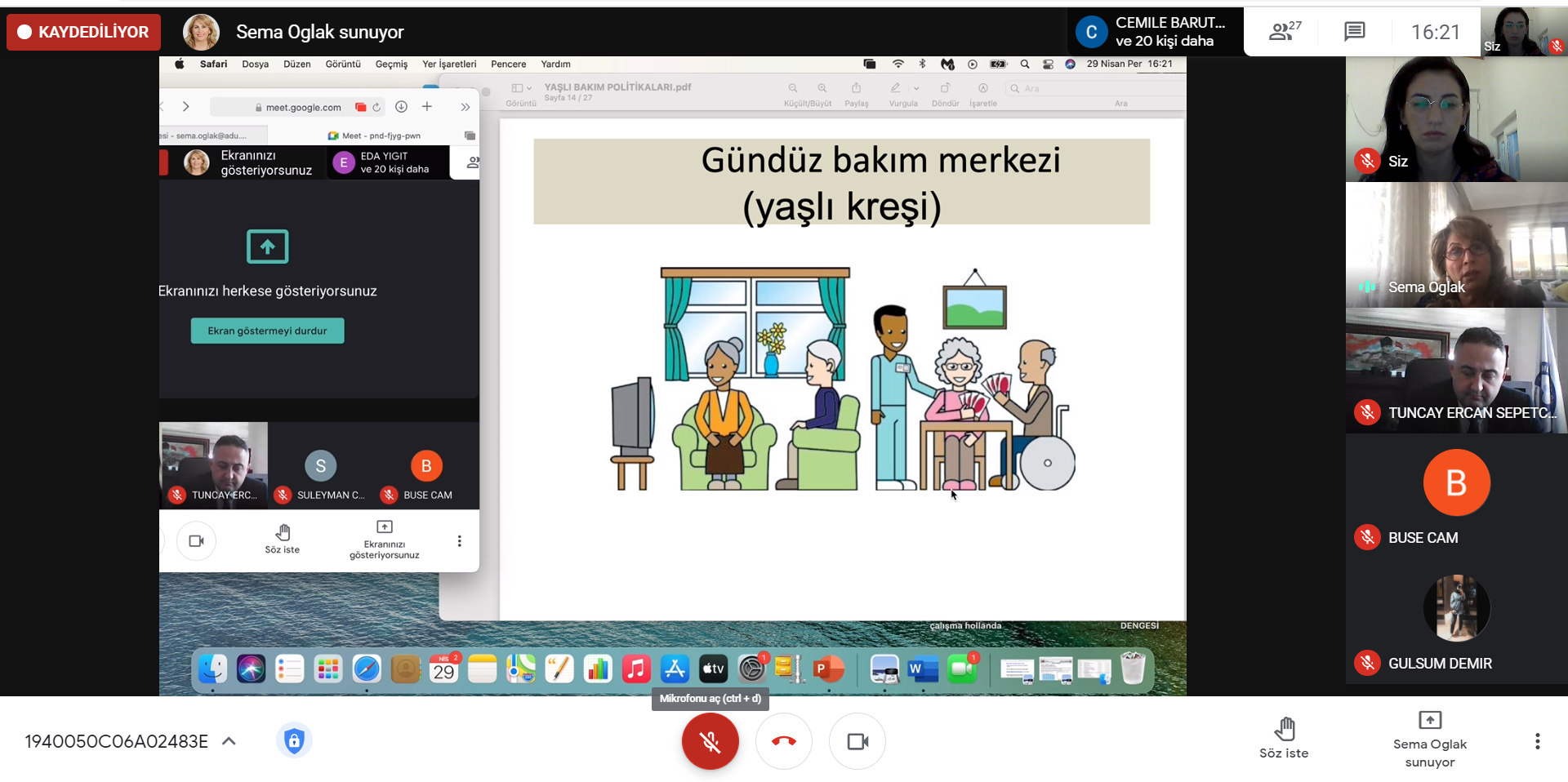1568x782 pixels.
Task: Select TUNCAY ERCAN SEPETC video tile
Action: [x=1456, y=371]
